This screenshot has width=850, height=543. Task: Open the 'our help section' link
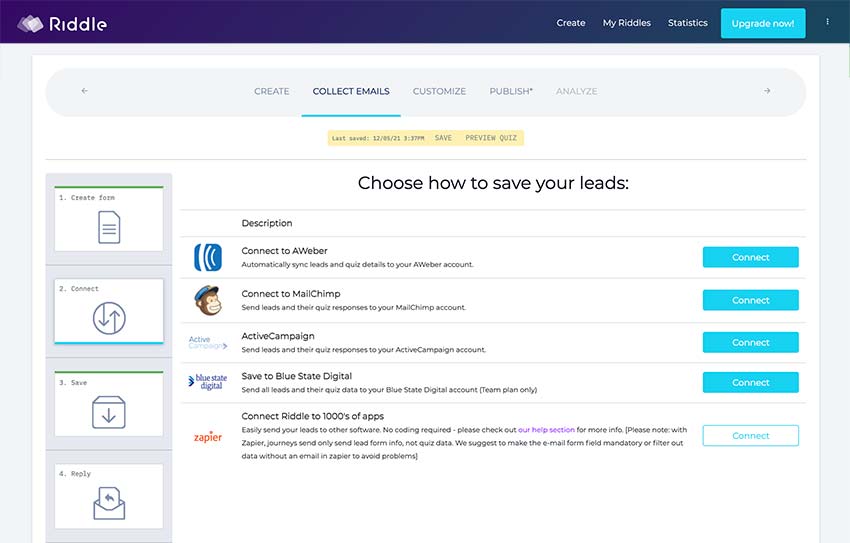click(546, 430)
